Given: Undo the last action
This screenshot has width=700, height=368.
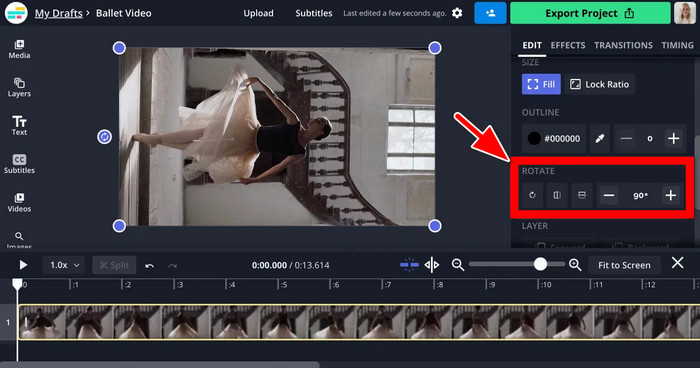Looking at the screenshot, I should point(150,265).
